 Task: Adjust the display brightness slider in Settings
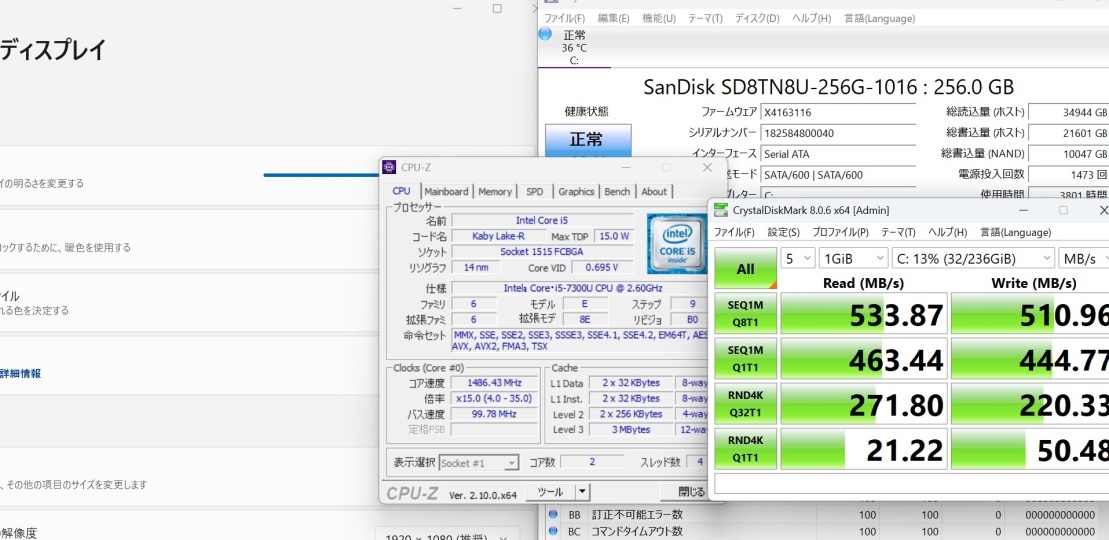321,175
